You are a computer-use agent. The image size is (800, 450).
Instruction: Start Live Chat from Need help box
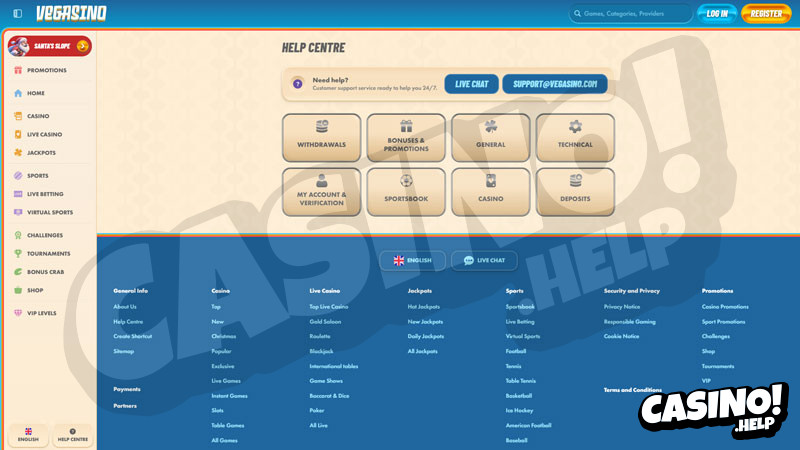[471, 84]
